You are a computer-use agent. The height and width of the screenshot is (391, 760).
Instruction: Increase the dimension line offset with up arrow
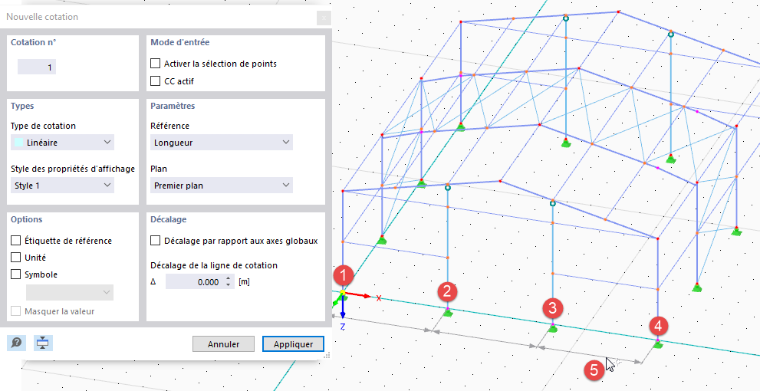(228, 279)
